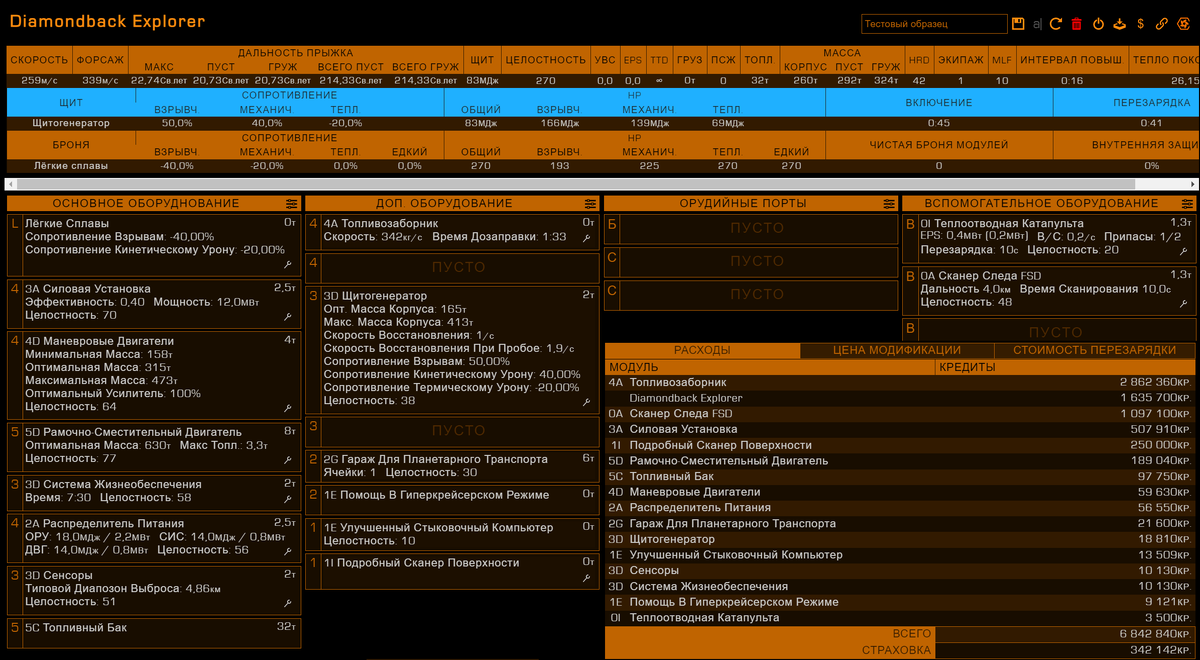The width and height of the screenshot is (1200, 660).
Task: Switch to Цена модификации tab
Action: pyautogui.click(x=897, y=350)
